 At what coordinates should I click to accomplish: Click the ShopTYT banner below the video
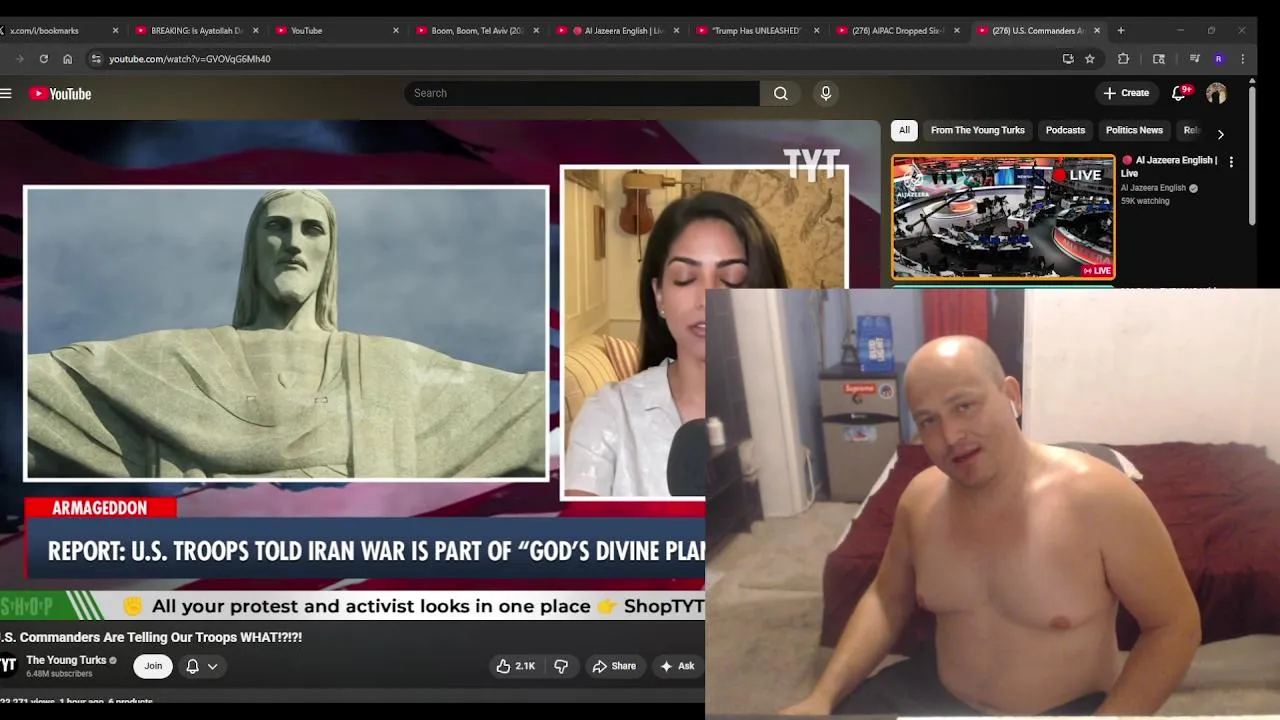[x=352, y=606]
